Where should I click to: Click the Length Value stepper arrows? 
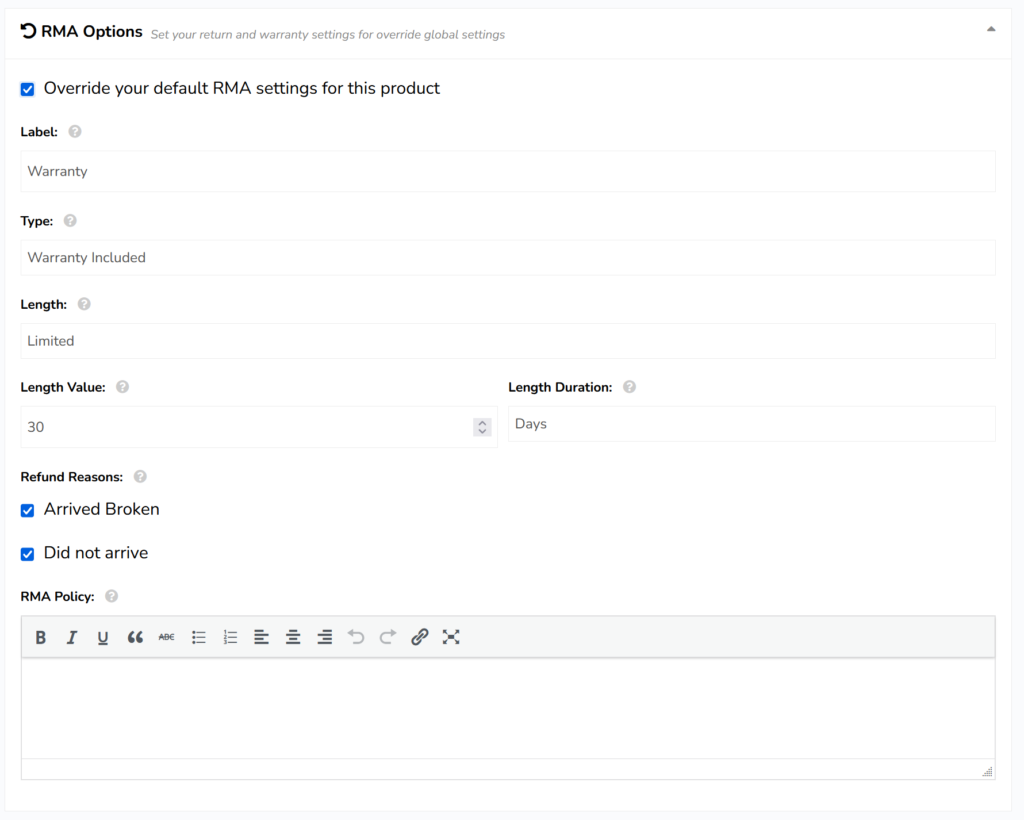(x=482, y=427)
